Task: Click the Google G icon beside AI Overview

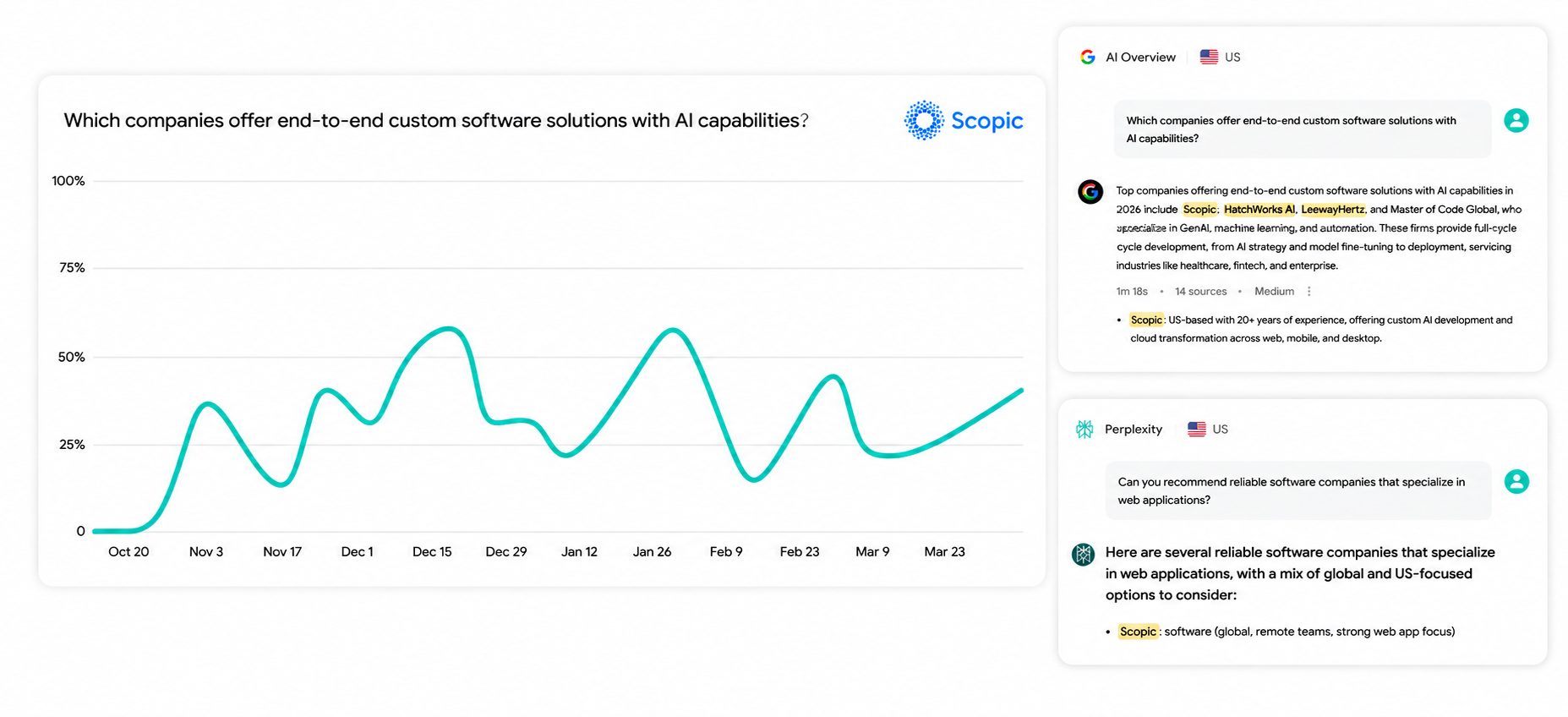Action: click(1088, 57)
